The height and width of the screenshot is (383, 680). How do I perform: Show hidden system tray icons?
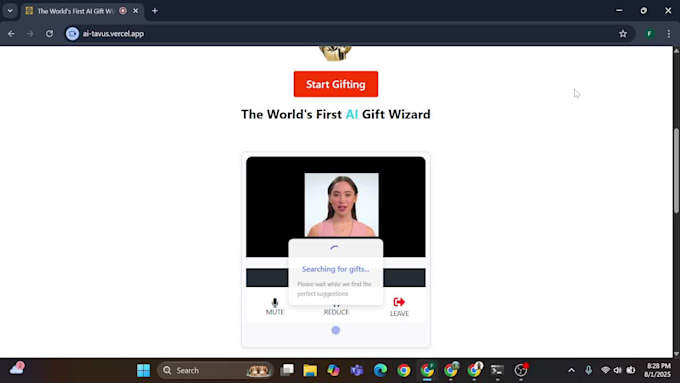572,370
